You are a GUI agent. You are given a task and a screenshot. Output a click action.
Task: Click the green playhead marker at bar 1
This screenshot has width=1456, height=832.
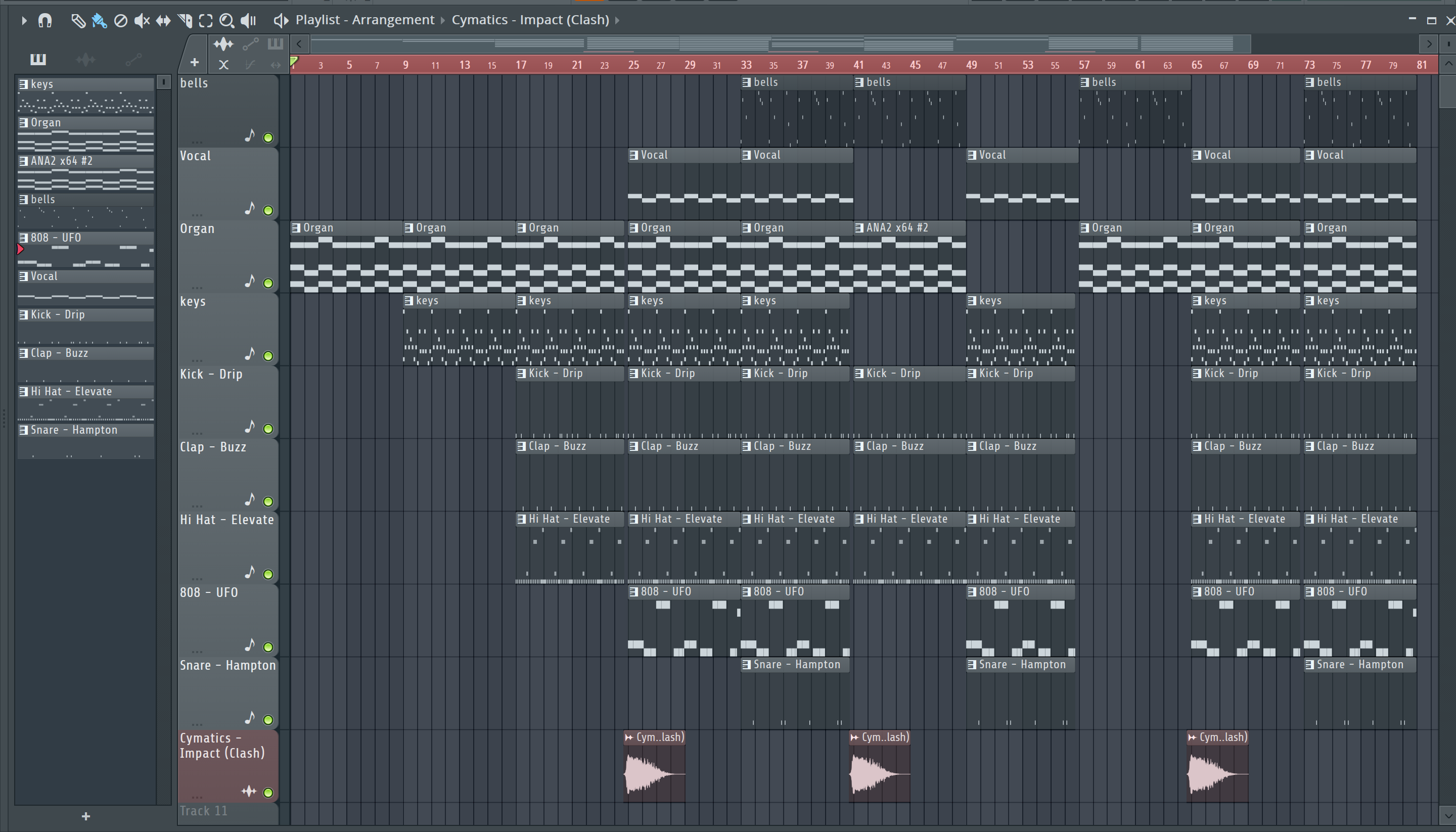coord(294,61)
